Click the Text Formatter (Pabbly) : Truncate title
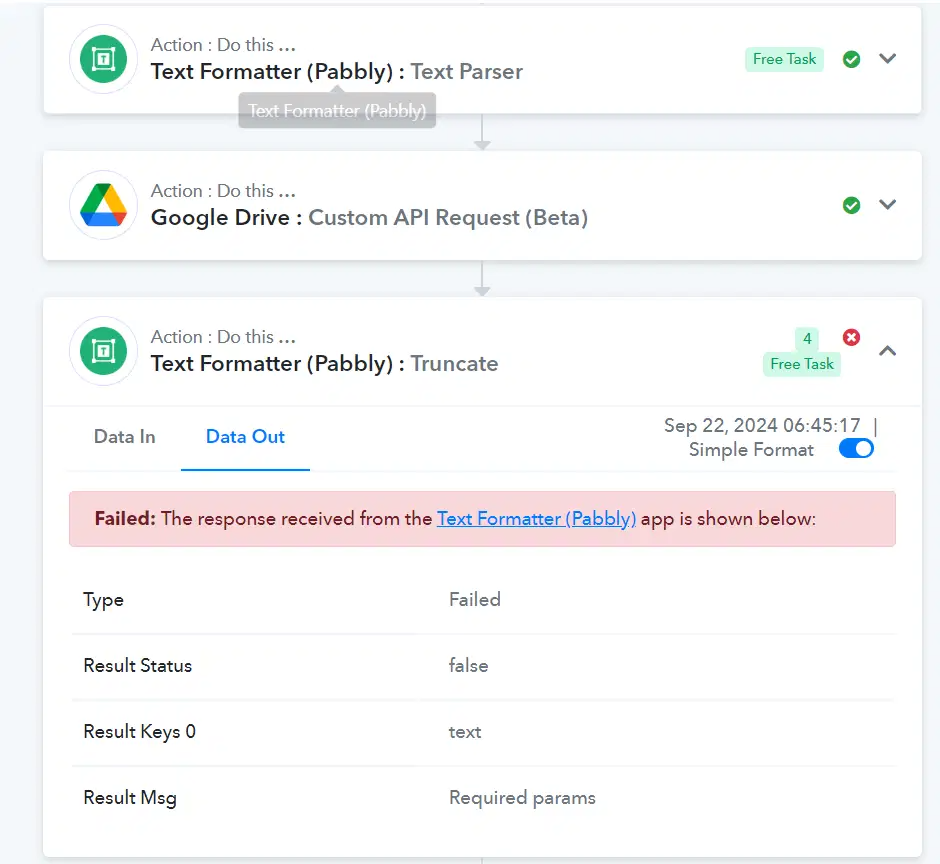This screenshot has width=940, height=864. [x=324, y=364]
